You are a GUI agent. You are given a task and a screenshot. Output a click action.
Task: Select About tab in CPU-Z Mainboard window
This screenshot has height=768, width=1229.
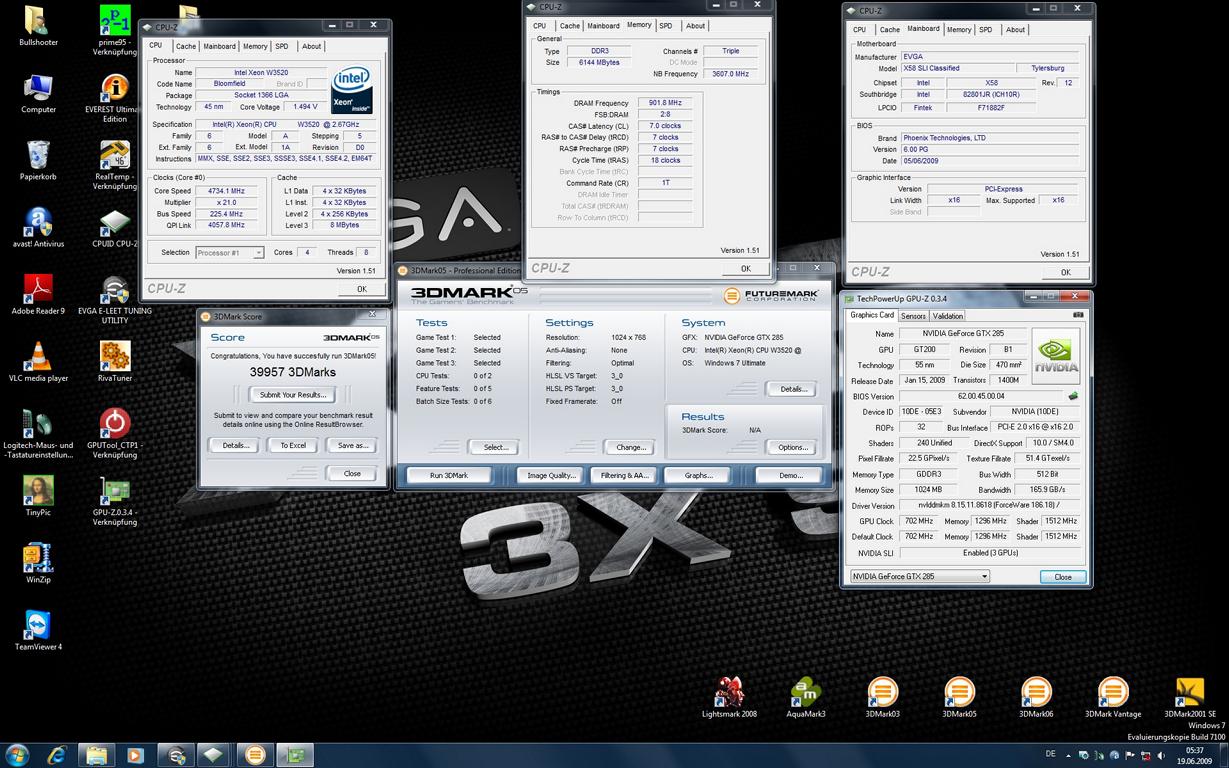1015,30
